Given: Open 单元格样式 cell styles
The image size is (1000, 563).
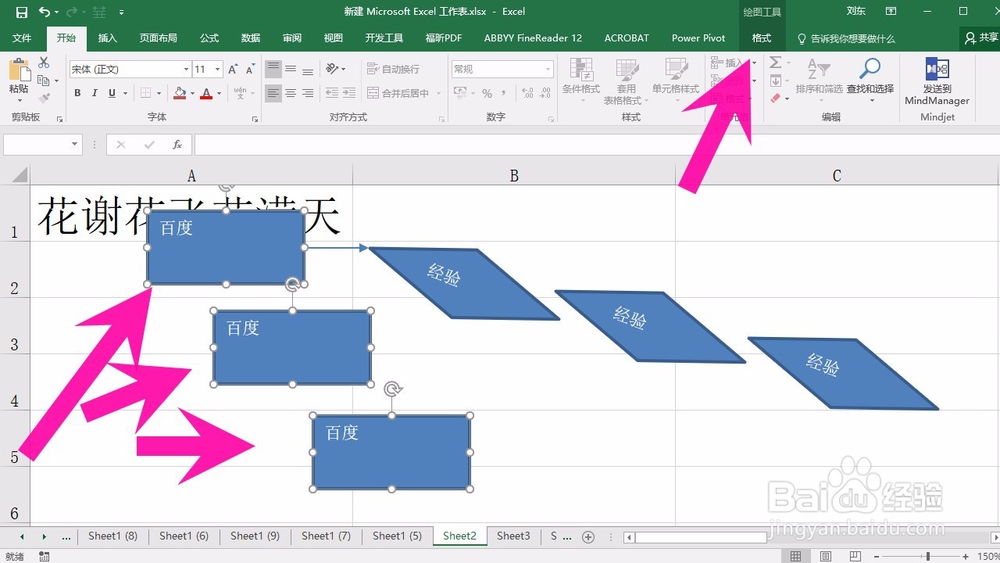Looking at the screenshot, I should 675,80.
